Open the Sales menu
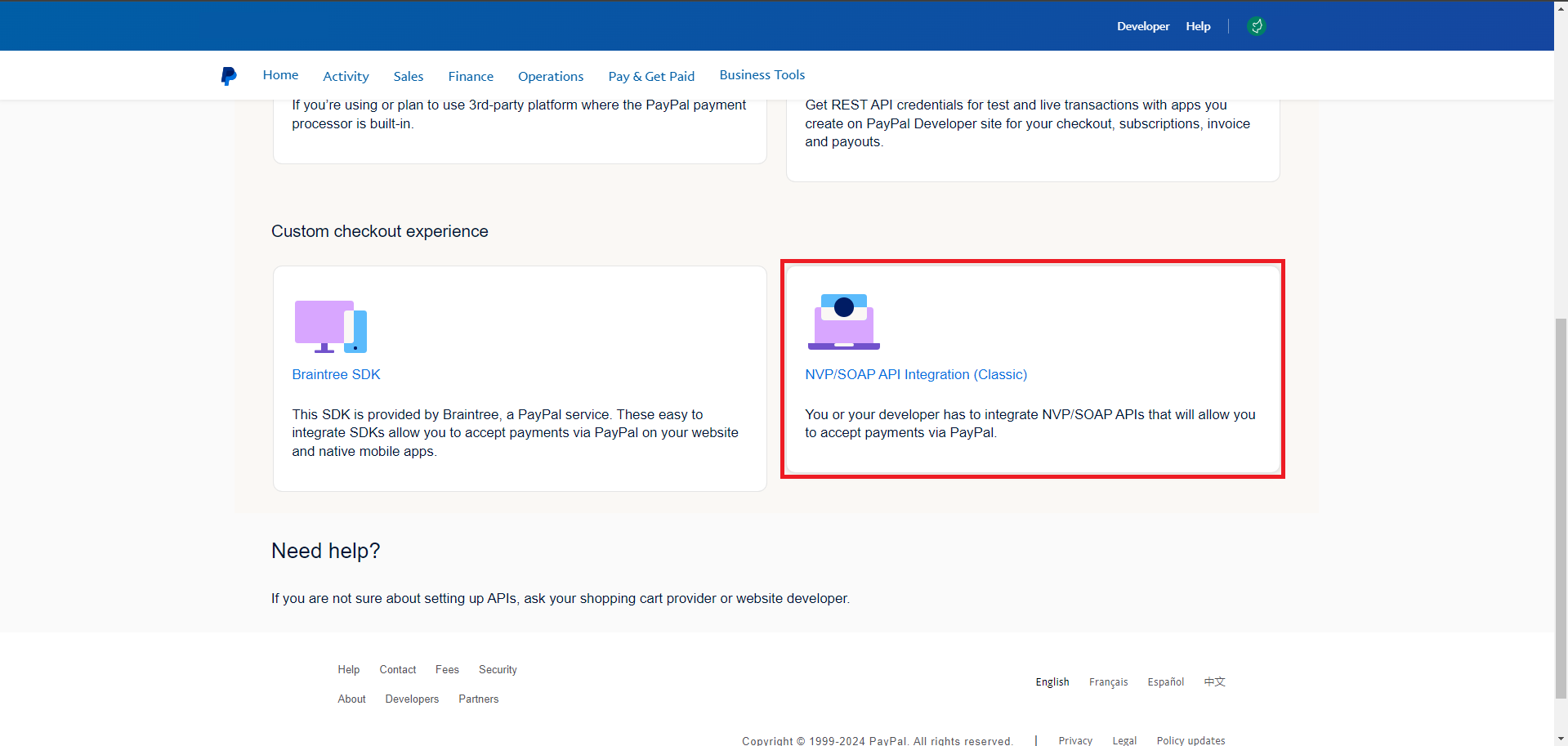 (409, 76)
